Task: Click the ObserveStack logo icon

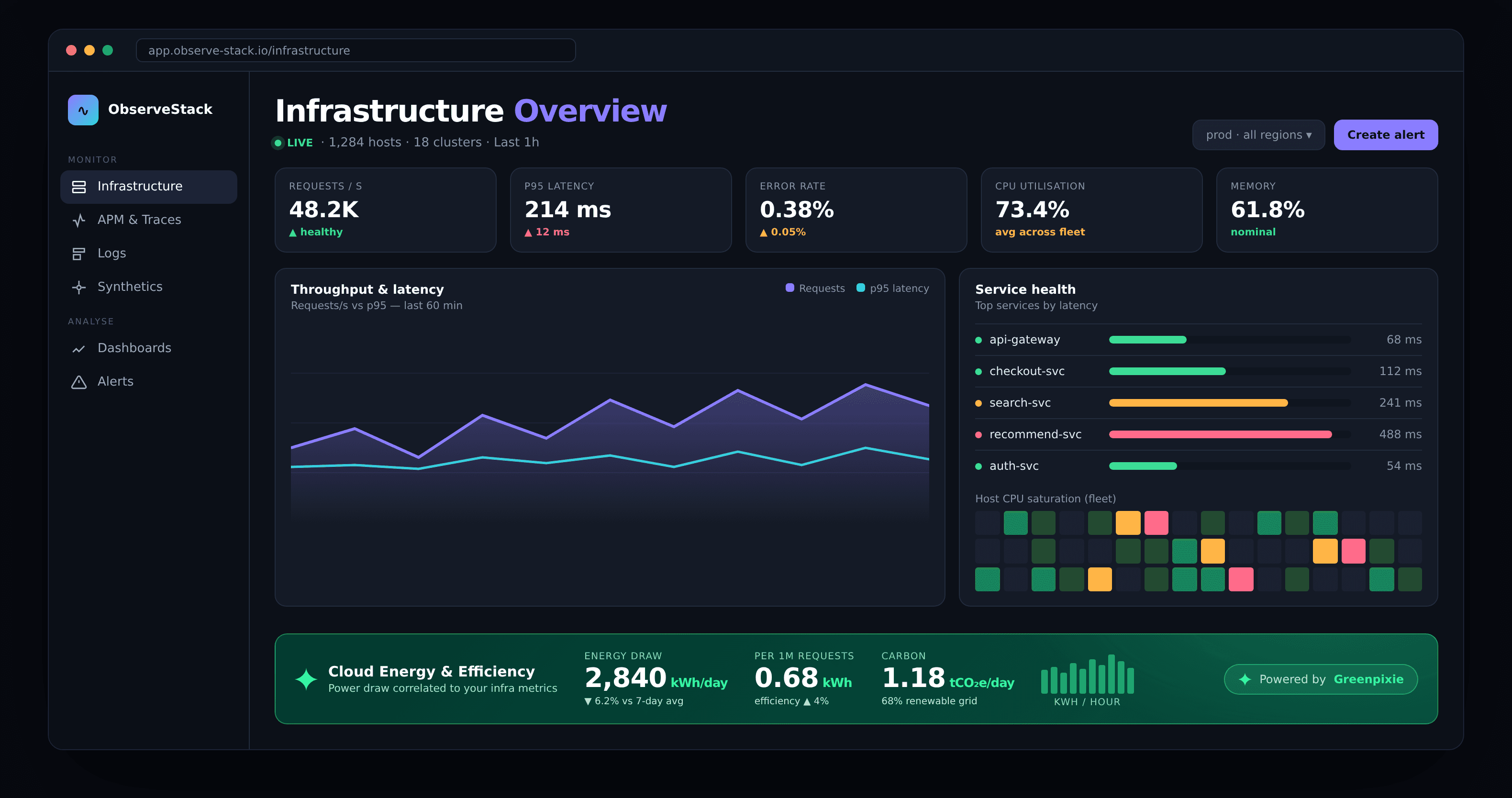Action: click(x=83, y=110)
